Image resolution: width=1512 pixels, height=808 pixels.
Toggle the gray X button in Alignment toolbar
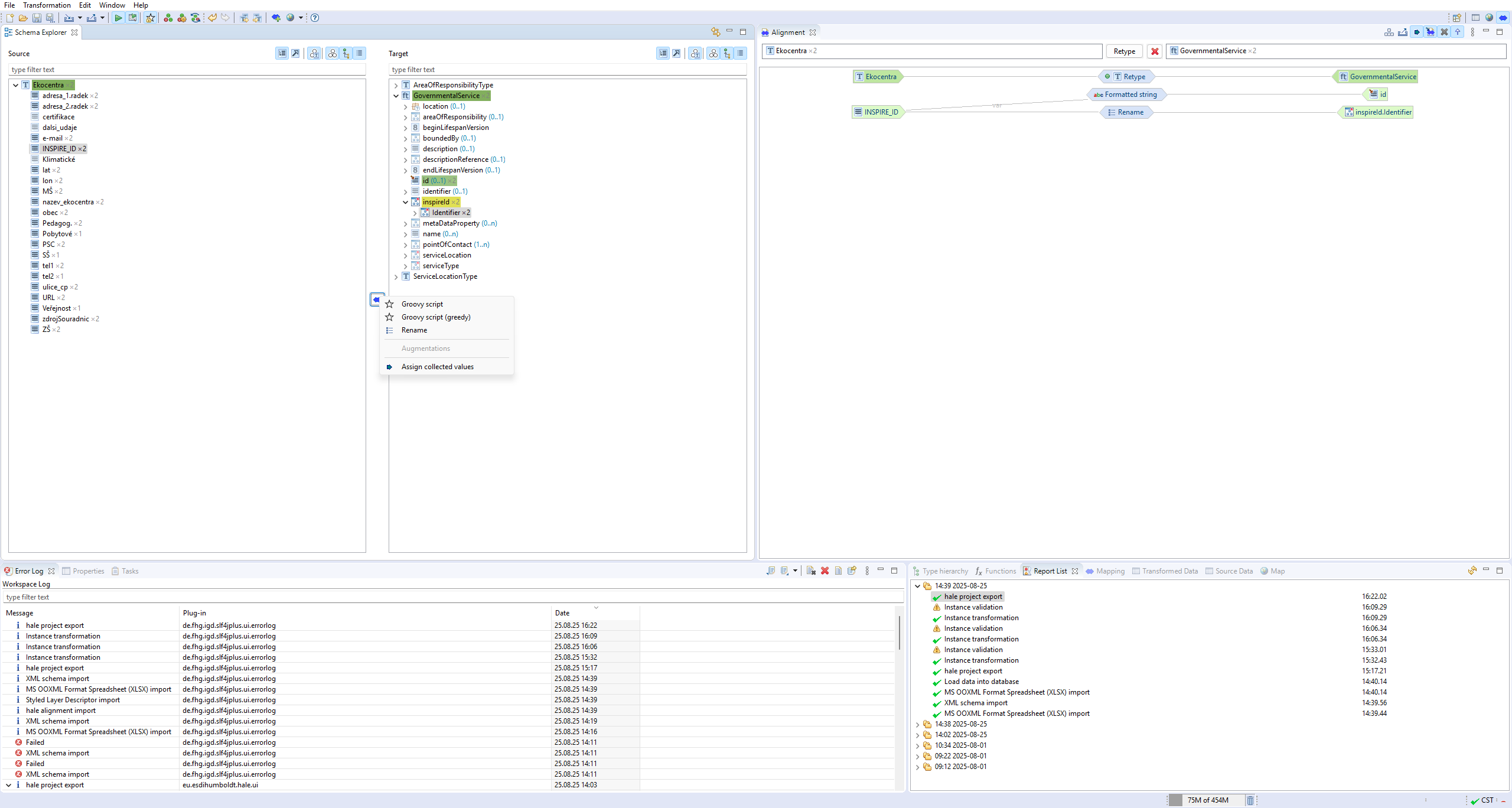click(1444, 32)
